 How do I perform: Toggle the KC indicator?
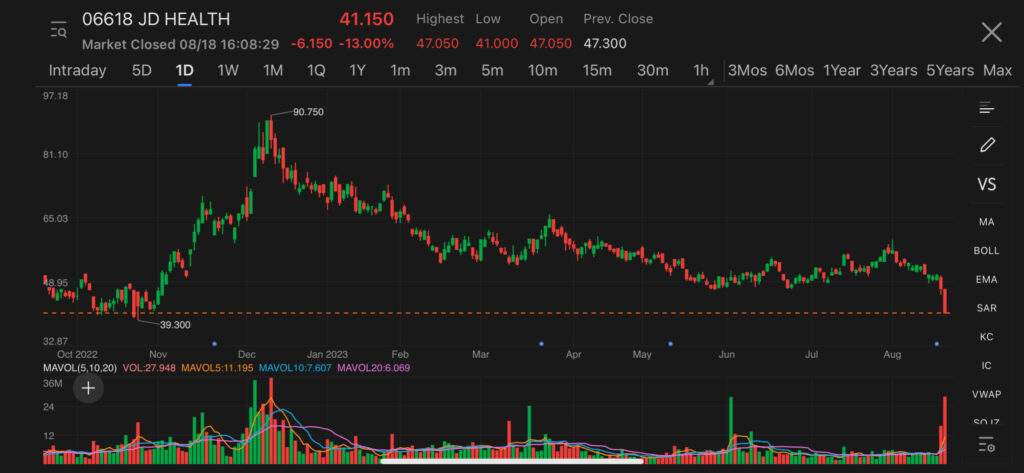(986, 336)
